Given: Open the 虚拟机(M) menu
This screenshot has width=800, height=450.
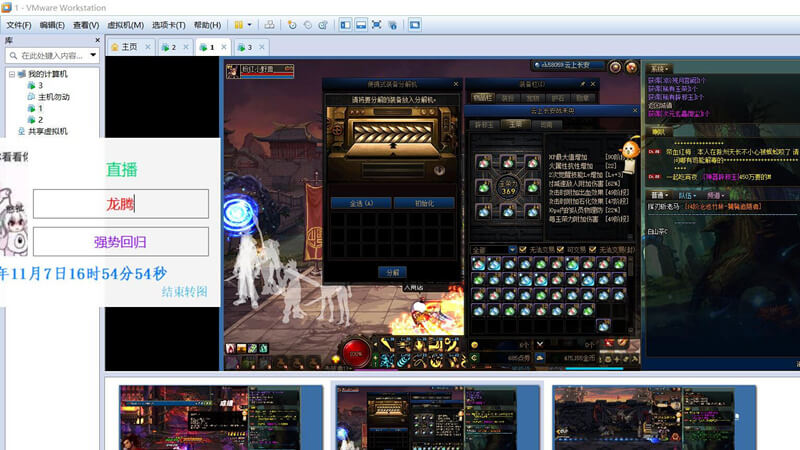Looking at the screenshot, I should tap(126, 25).
